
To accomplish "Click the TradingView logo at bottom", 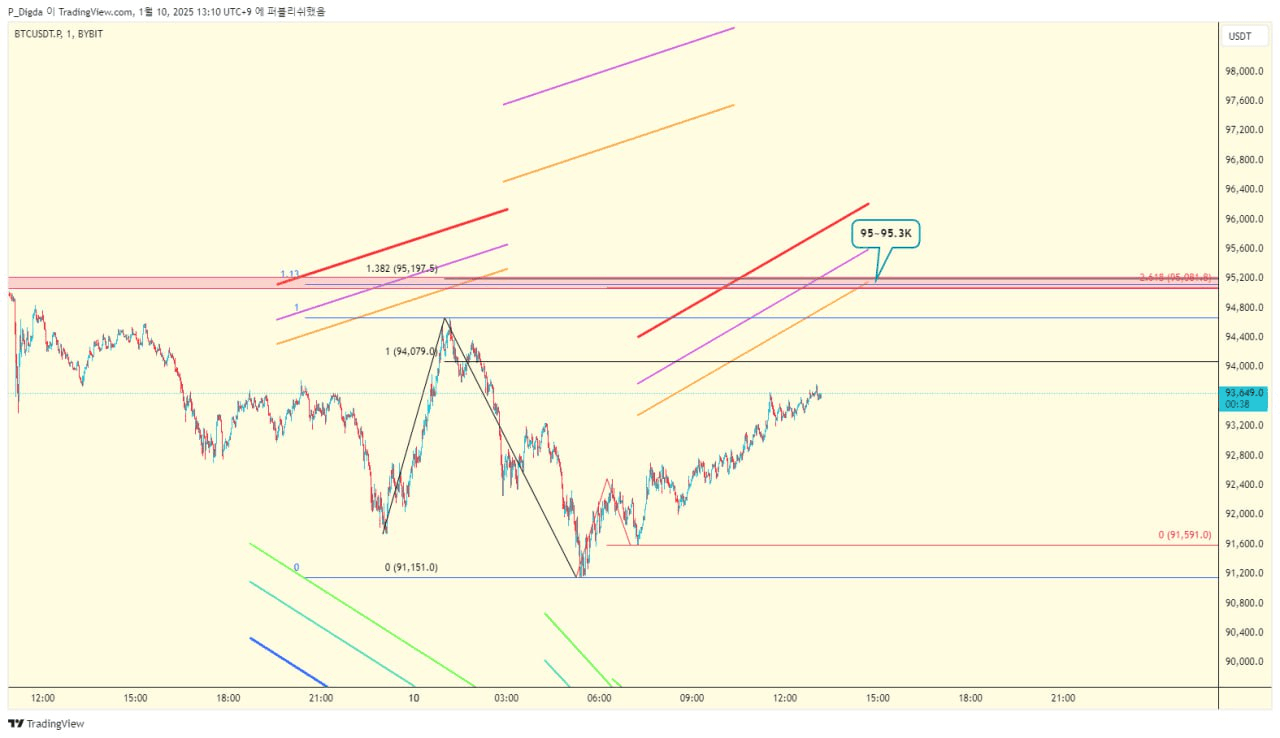I will (x=46, y=724).
